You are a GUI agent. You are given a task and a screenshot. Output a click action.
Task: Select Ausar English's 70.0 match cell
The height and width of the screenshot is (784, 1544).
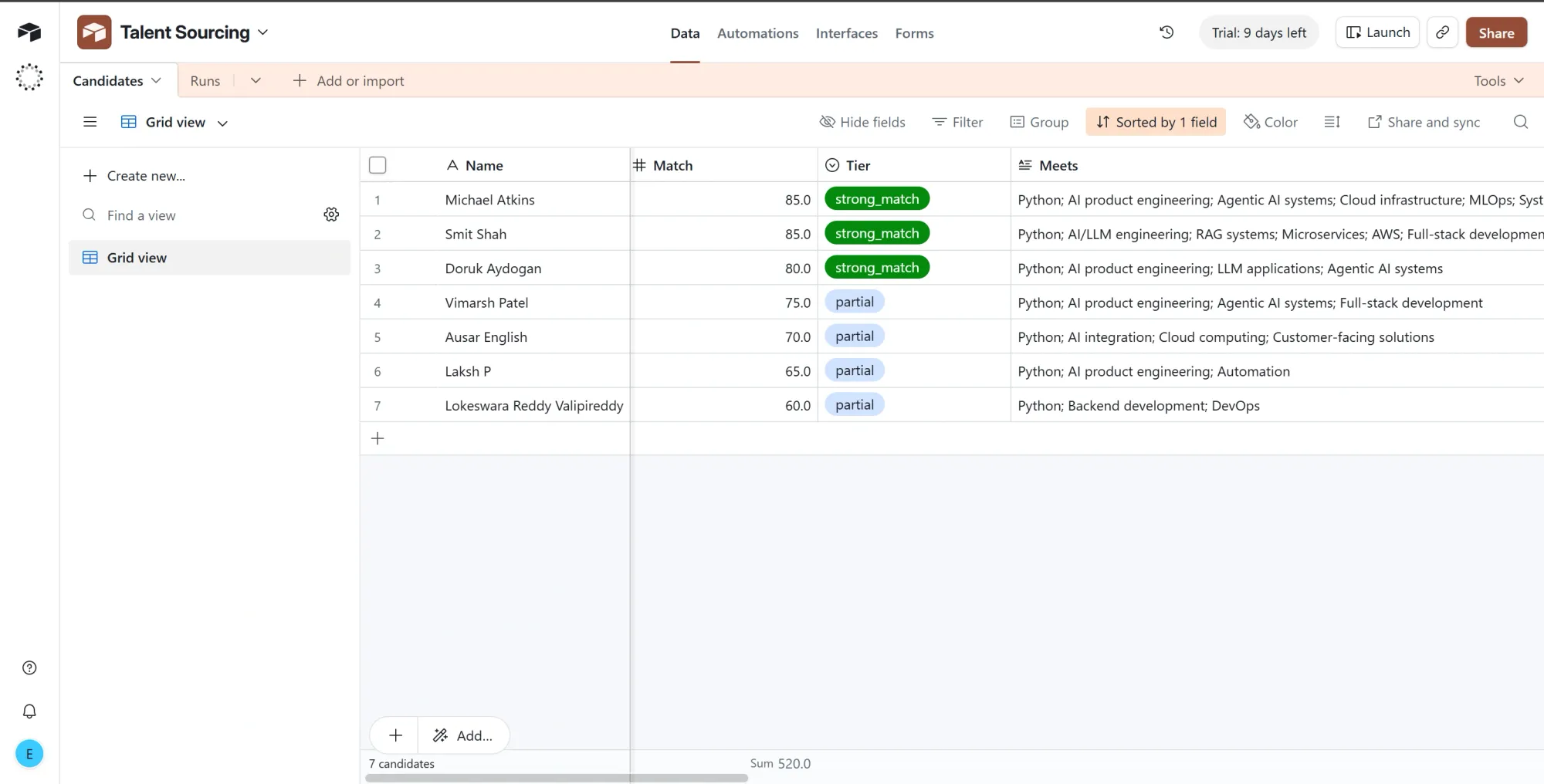pos(724,336)
